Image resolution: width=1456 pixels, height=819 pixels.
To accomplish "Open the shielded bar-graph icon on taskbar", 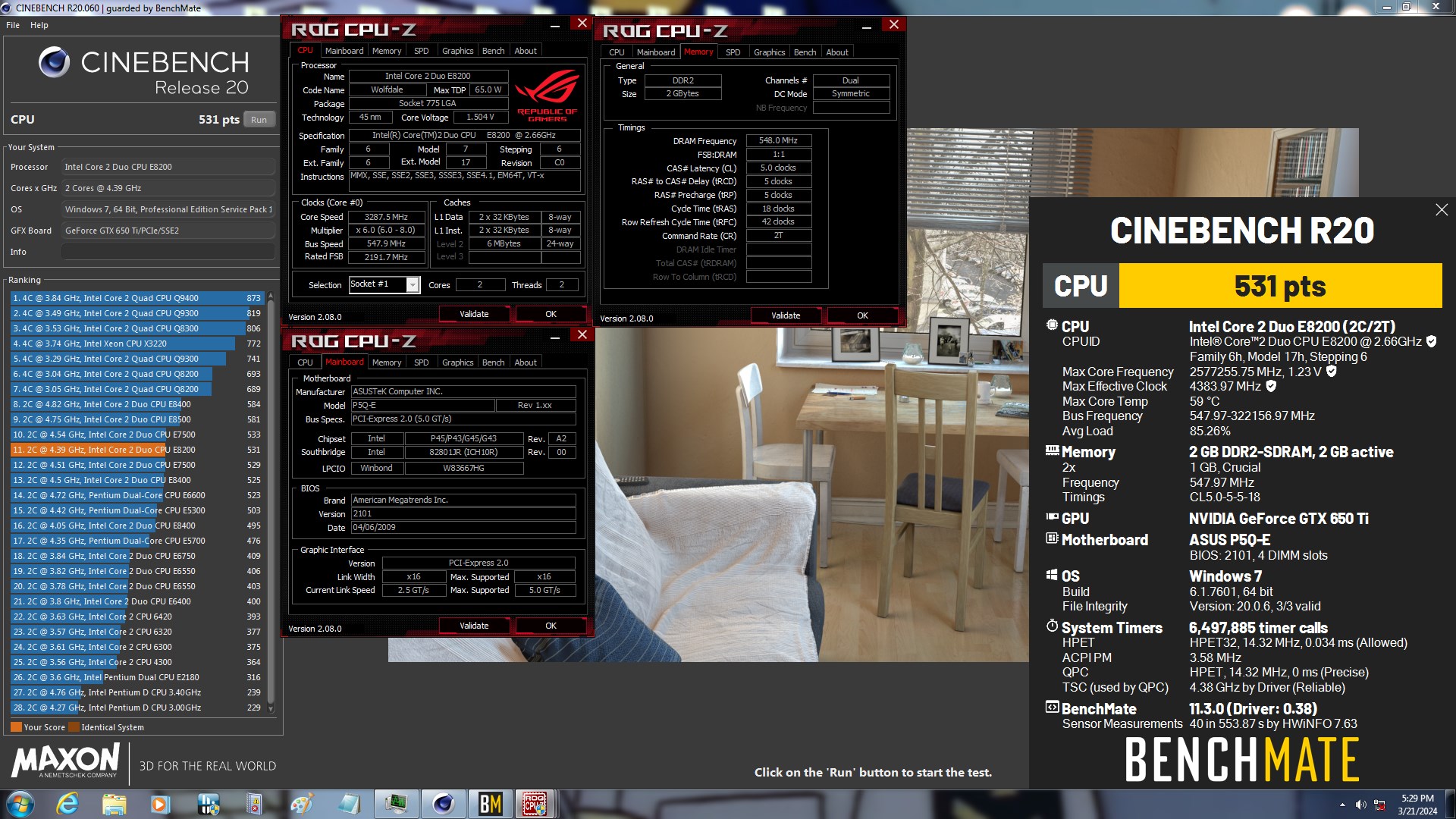I will click(208, 804).
